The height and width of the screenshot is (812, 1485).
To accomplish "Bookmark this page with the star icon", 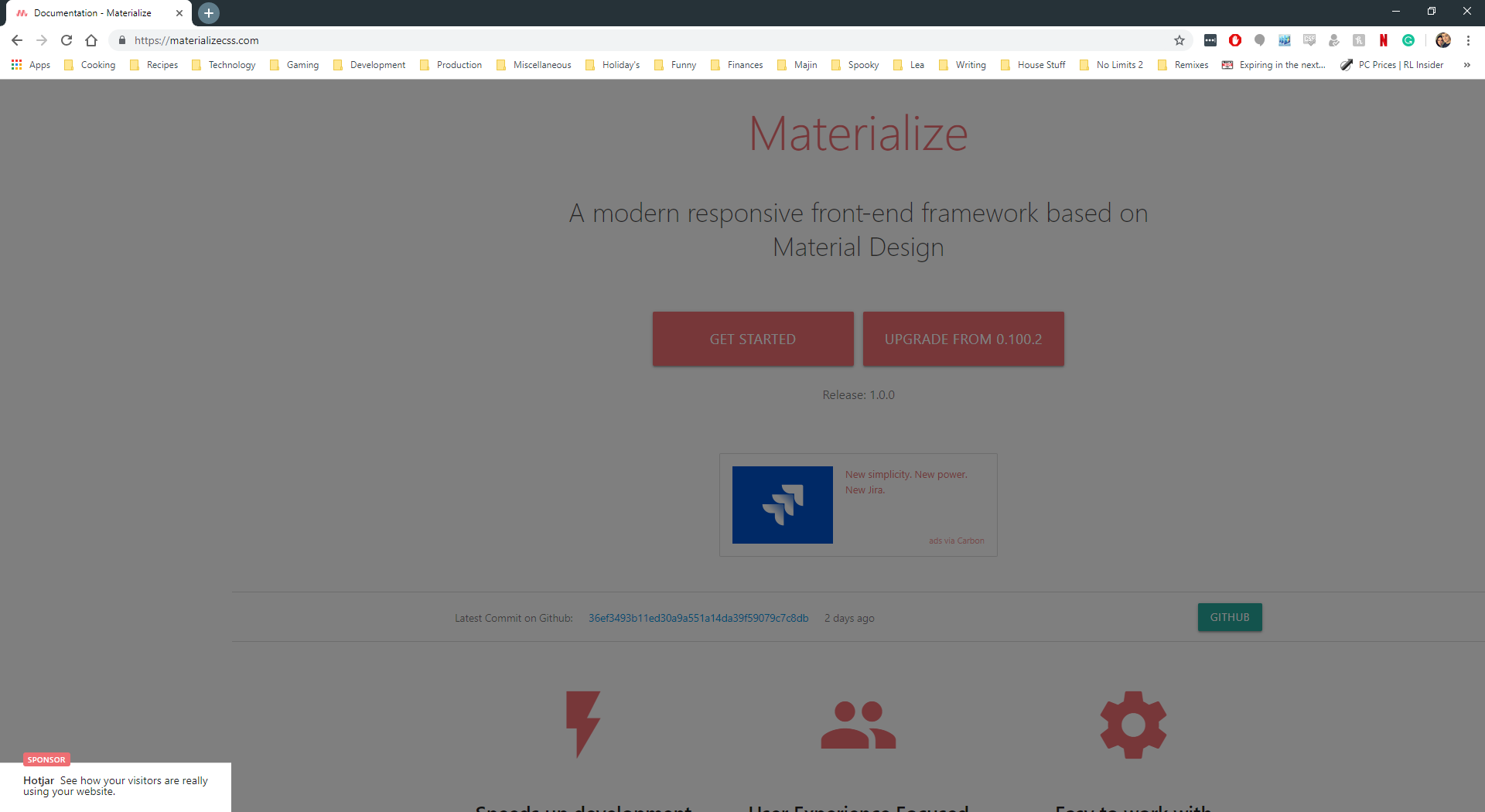I will [1179, 40].
